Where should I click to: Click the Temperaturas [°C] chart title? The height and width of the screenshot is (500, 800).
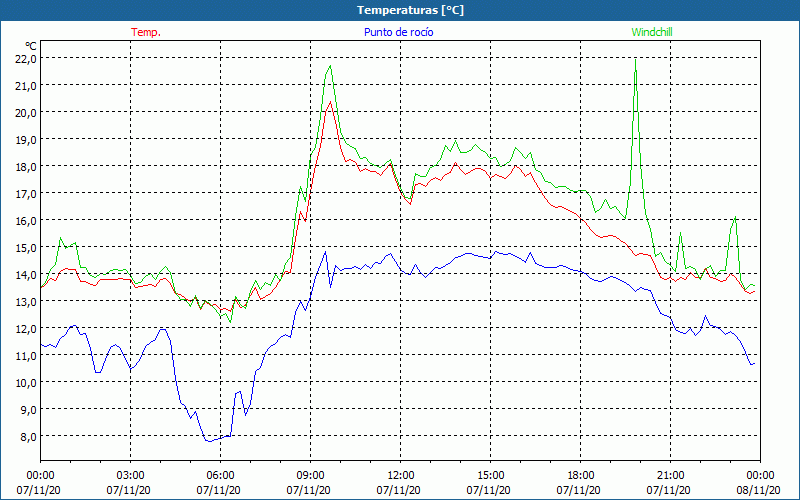[x=410, y=10]
